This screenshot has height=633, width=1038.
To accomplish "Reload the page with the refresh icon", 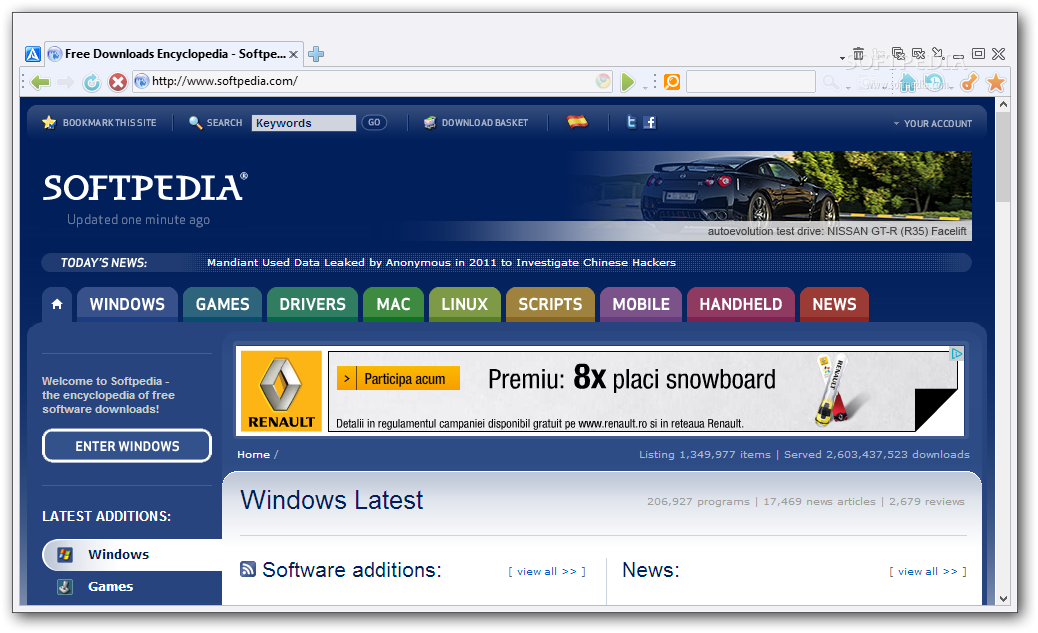I will pos(92,82).
